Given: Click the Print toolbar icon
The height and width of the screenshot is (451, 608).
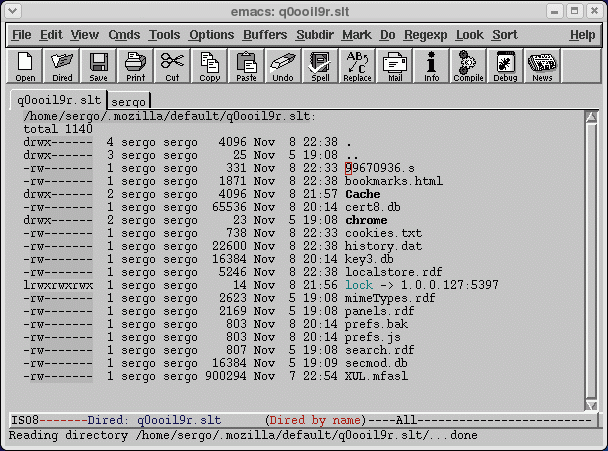Looking at the screenshot, I should tap(135, 66).
